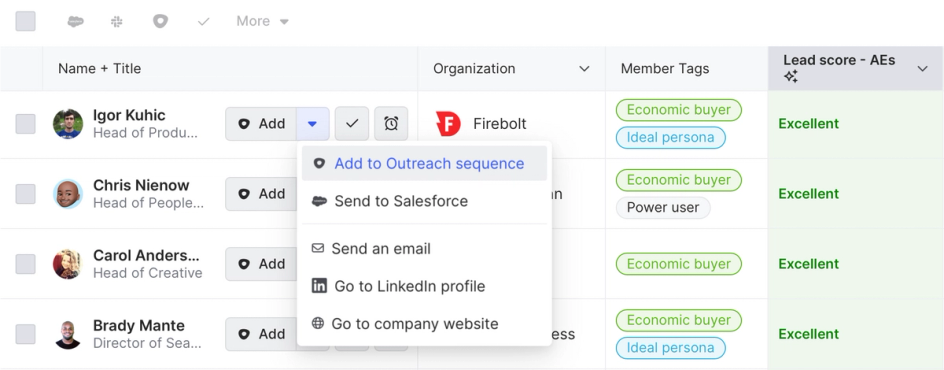Screen dimensions: 944x370
Task: Click the Add button for Brady Mante
Action: point(261,334)
